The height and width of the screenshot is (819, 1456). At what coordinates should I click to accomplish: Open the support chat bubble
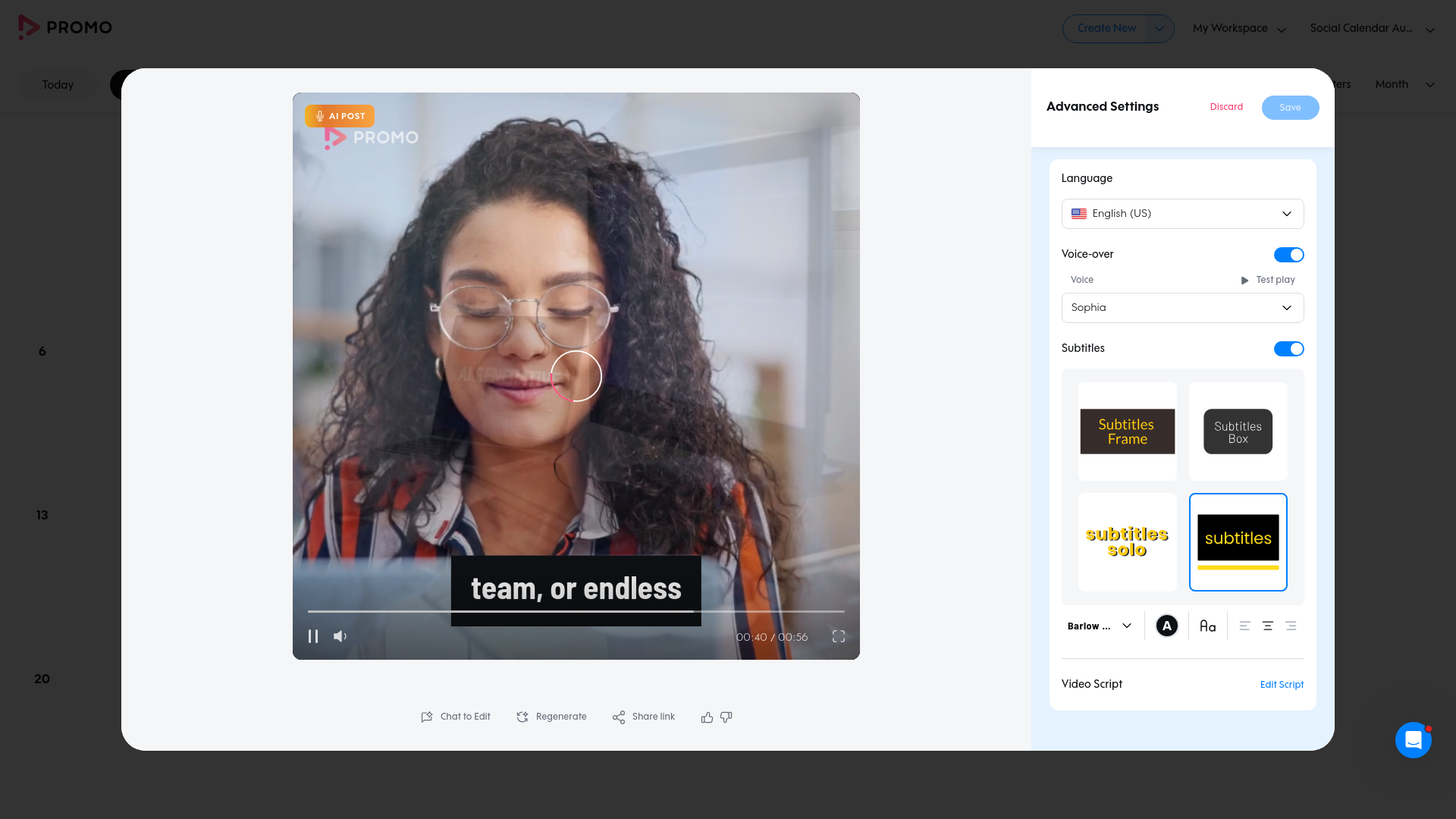1414,739
